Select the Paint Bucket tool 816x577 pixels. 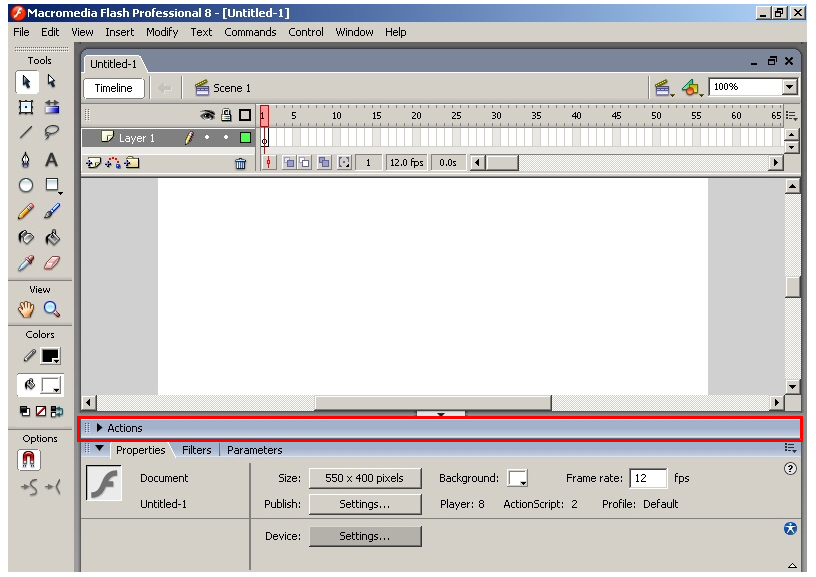(52, 238)
